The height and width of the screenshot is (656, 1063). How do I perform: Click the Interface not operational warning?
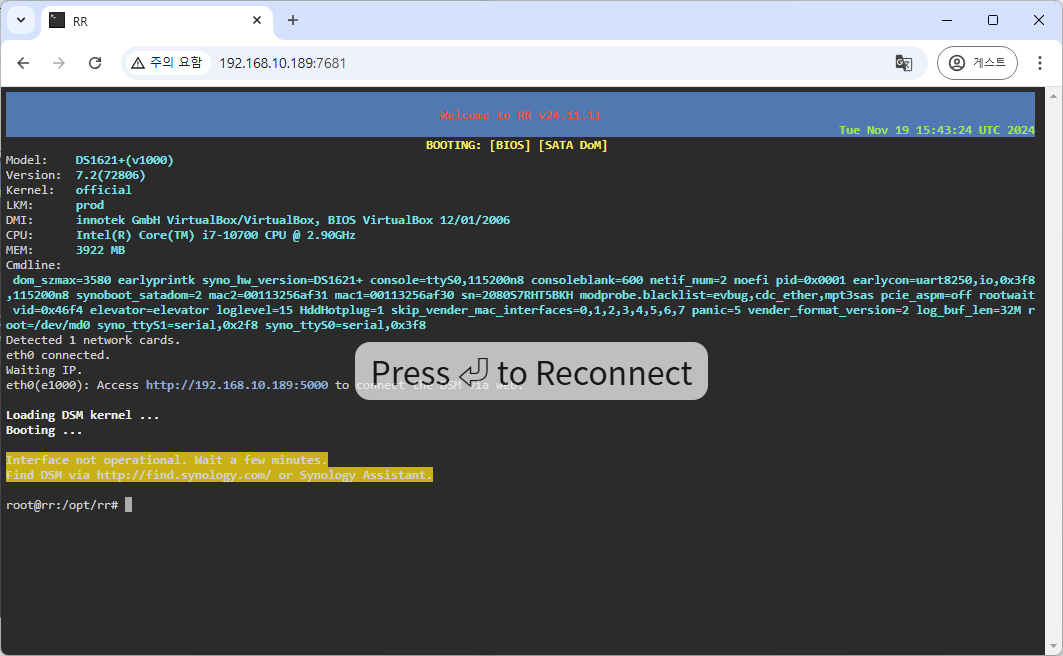[167, 460]
